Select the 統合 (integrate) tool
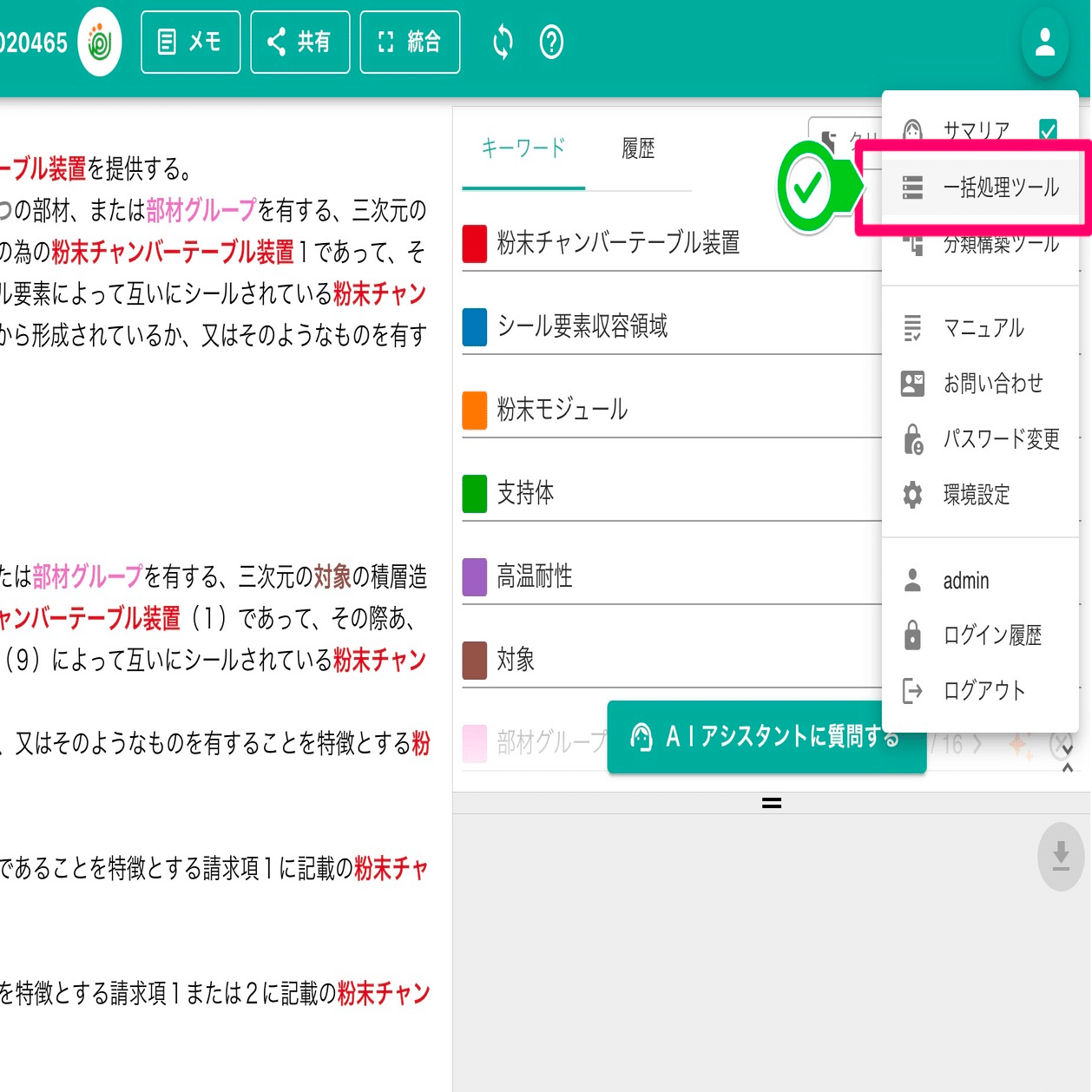 [x=410, y=41]
